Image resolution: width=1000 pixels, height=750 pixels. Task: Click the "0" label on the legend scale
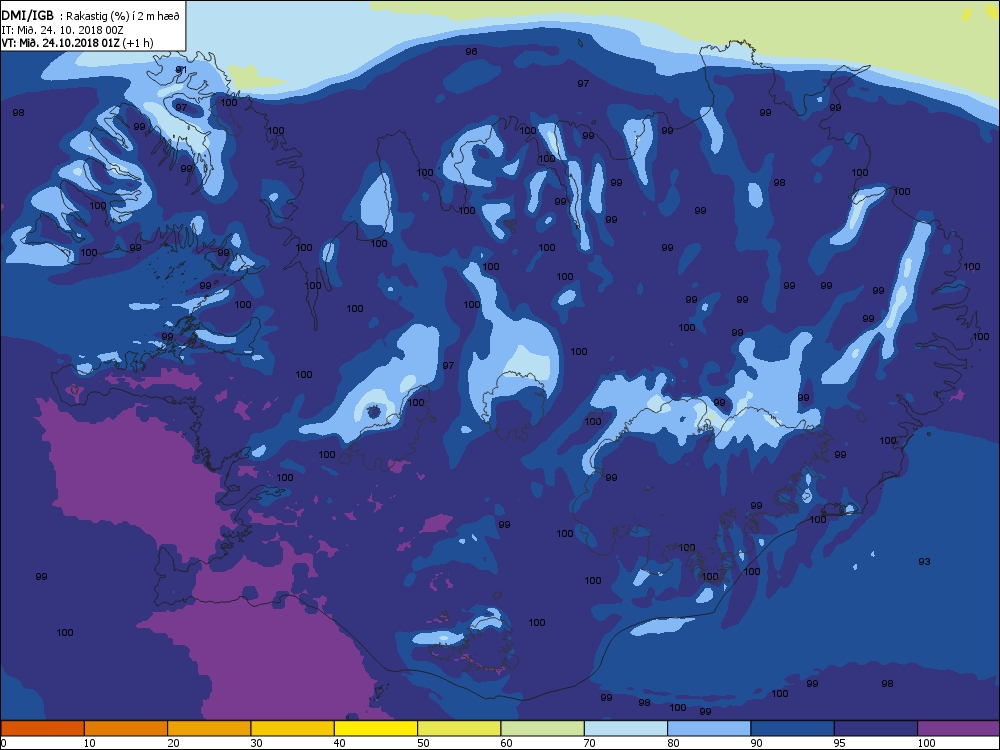(3, 742)
